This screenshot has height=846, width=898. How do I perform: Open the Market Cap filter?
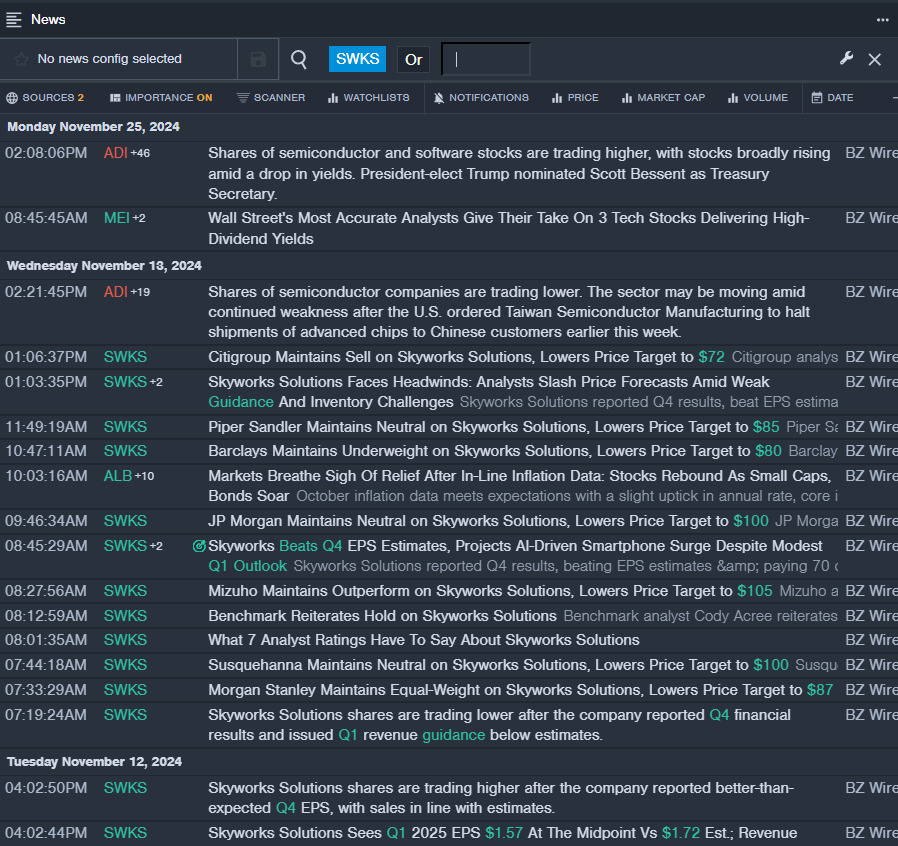pyautogui.click(x=663, y=98)
